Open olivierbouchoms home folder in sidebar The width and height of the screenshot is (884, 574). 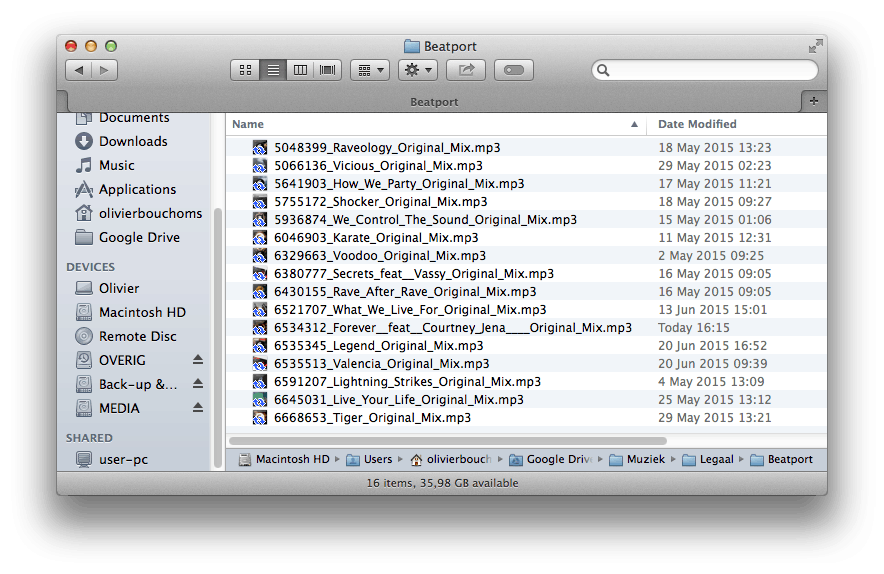pyautogui.click(x=138, y=213)
